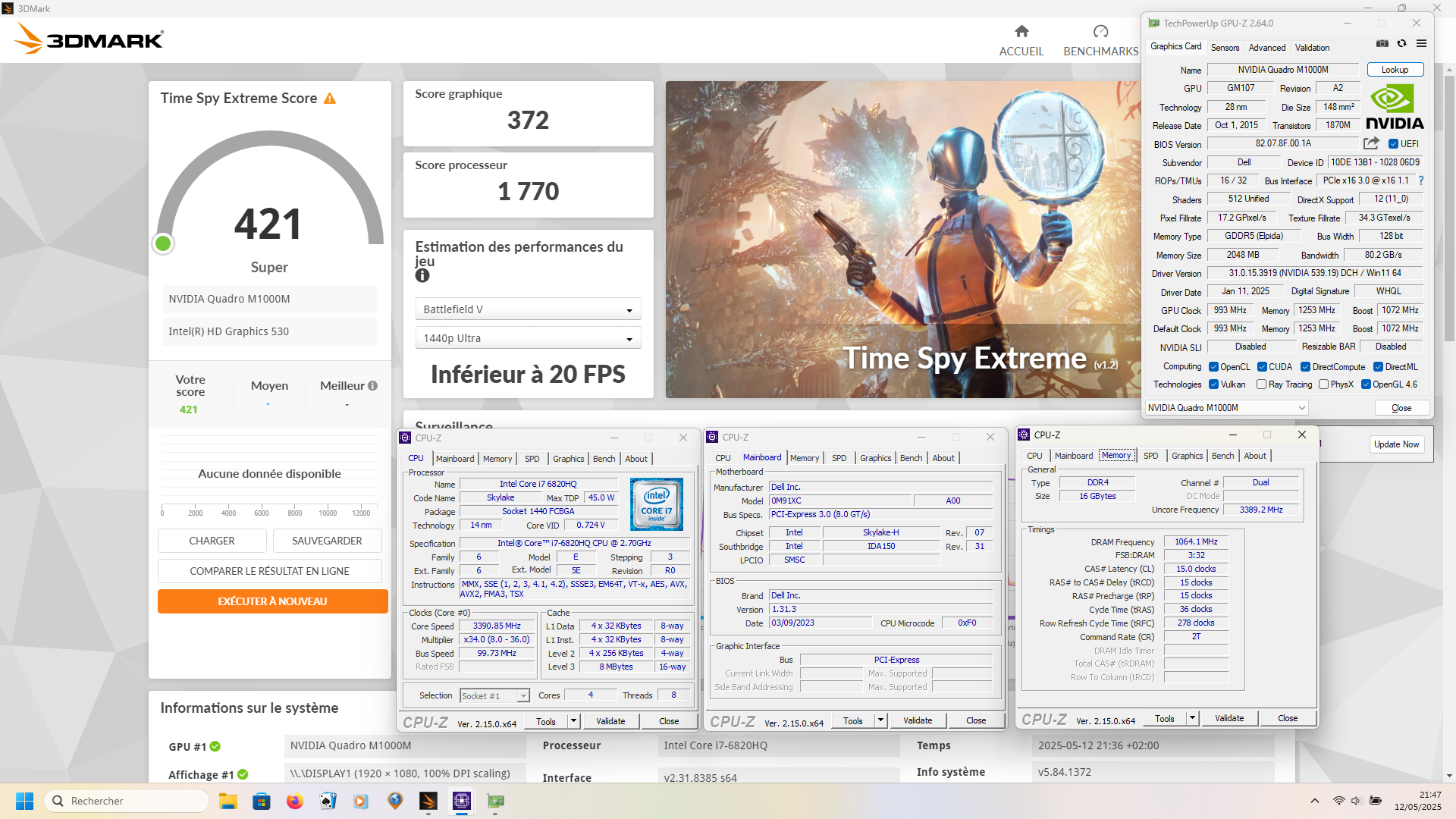The width and height of the screenshot is (1456, 819).
Task: Click the Rechercher taskbar search box
Action: pyautogui.click(x=127, y=801)
